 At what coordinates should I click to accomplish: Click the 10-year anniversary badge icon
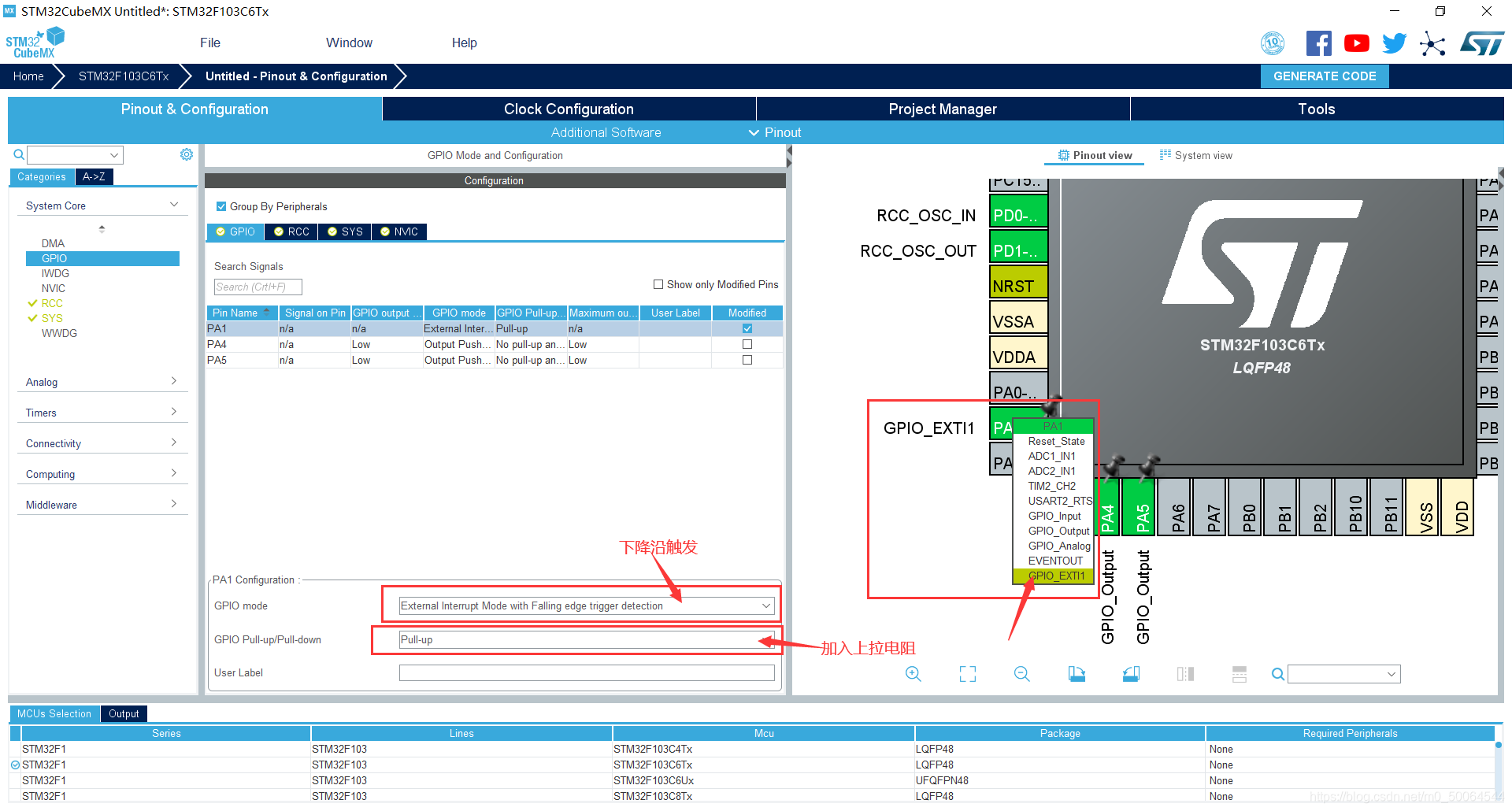tap(1273, 43)
